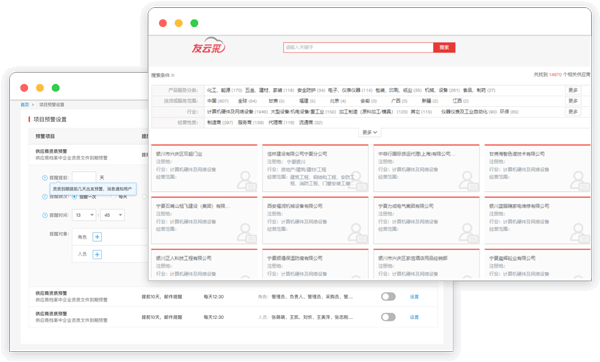Click help icon beside 提醒提前 in settings window
The width and height of the screenshot is (600, 362).
click(45, 178)
